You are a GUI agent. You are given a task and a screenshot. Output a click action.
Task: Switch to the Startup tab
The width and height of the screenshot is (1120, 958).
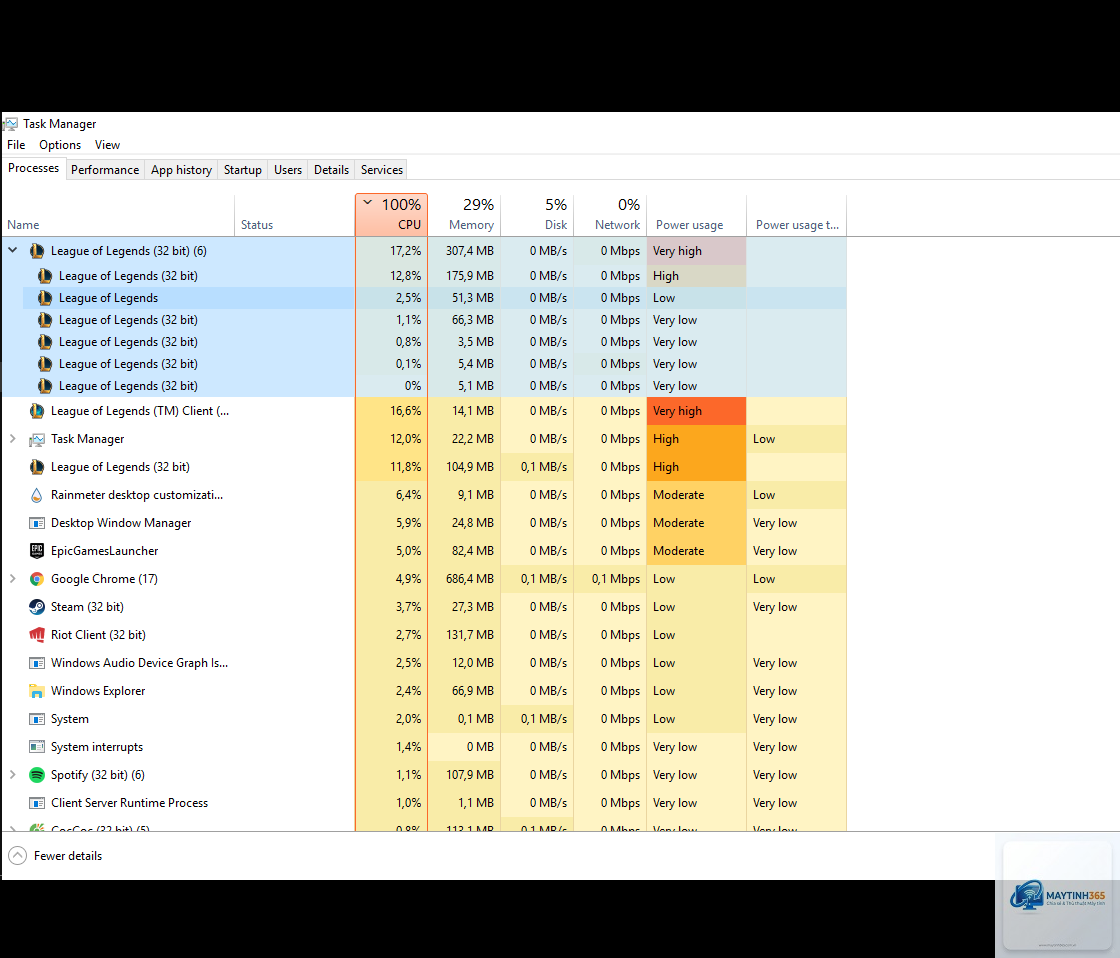(x=243, y=170)
